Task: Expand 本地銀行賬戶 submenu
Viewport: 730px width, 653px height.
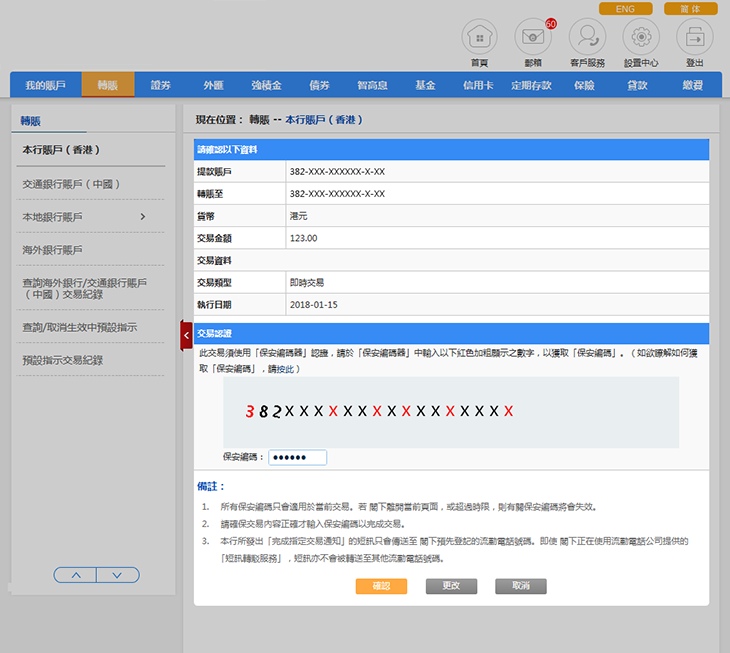Action: point(142,217)
